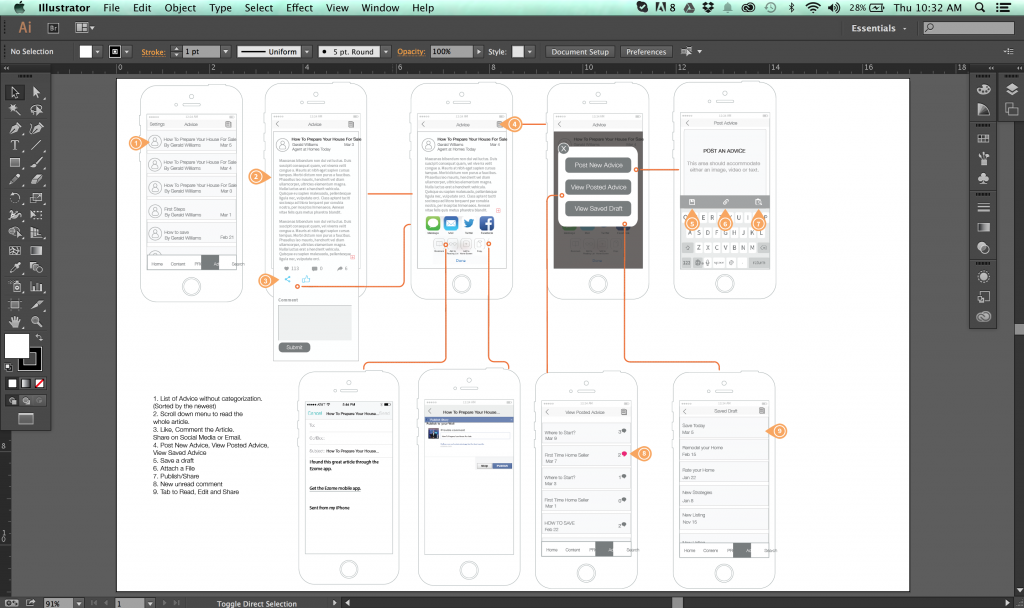This screenshot has height=608, width=1024.
Task: Select the Type tool
Action: click(15, 145)
